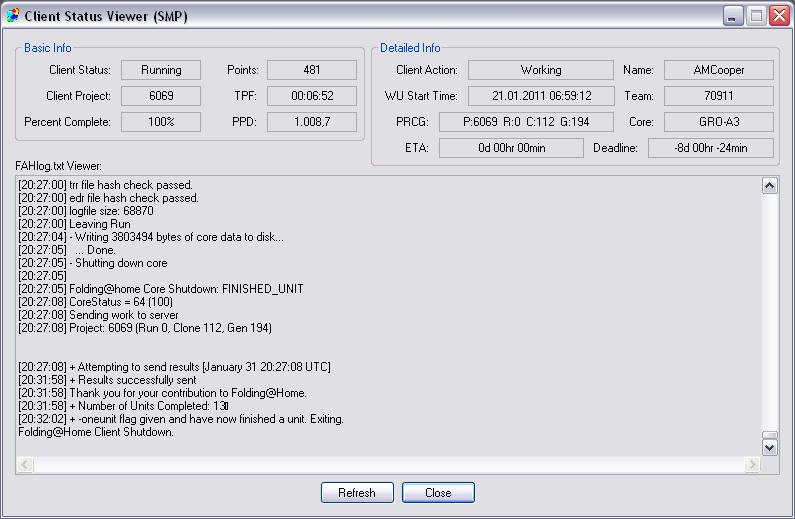Click the log scrollbar up arrow
Viewport: 795px width, 519px height.
pyautogui.click(x=769, y=186)
